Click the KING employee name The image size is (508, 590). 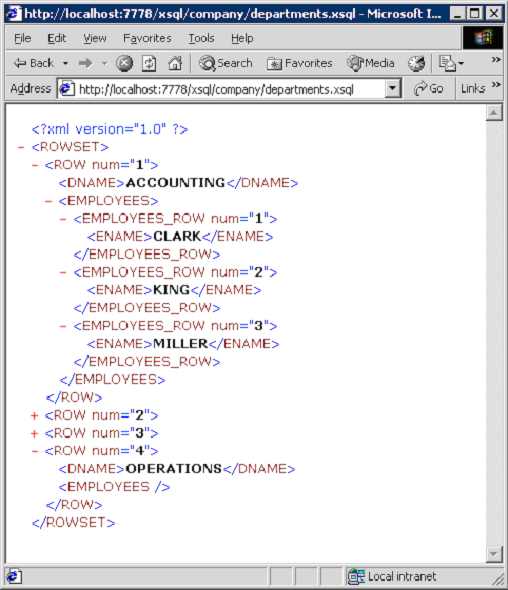tap(172, 290)
